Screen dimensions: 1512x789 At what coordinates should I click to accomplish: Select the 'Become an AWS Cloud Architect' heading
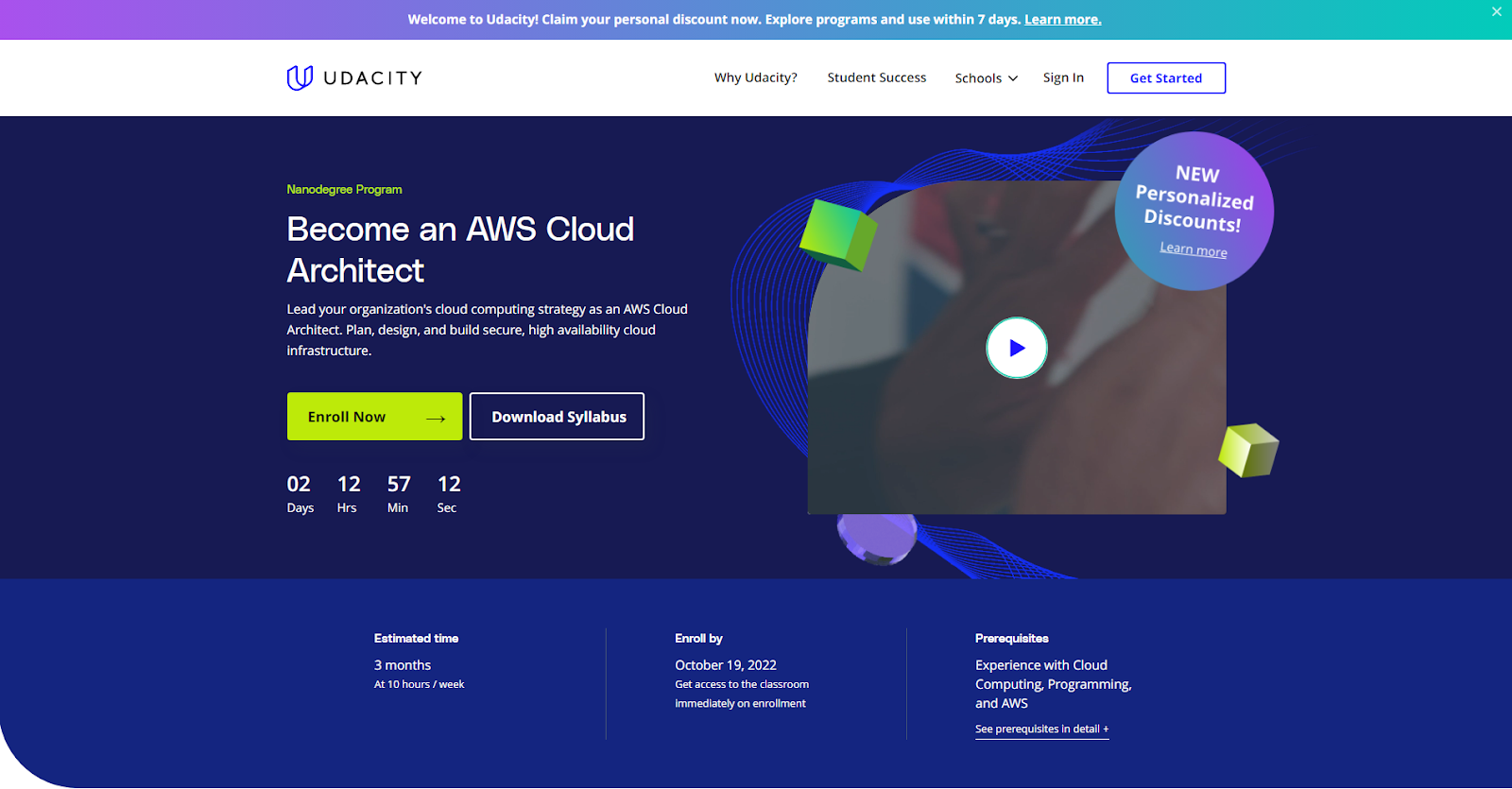click(460, 249)
